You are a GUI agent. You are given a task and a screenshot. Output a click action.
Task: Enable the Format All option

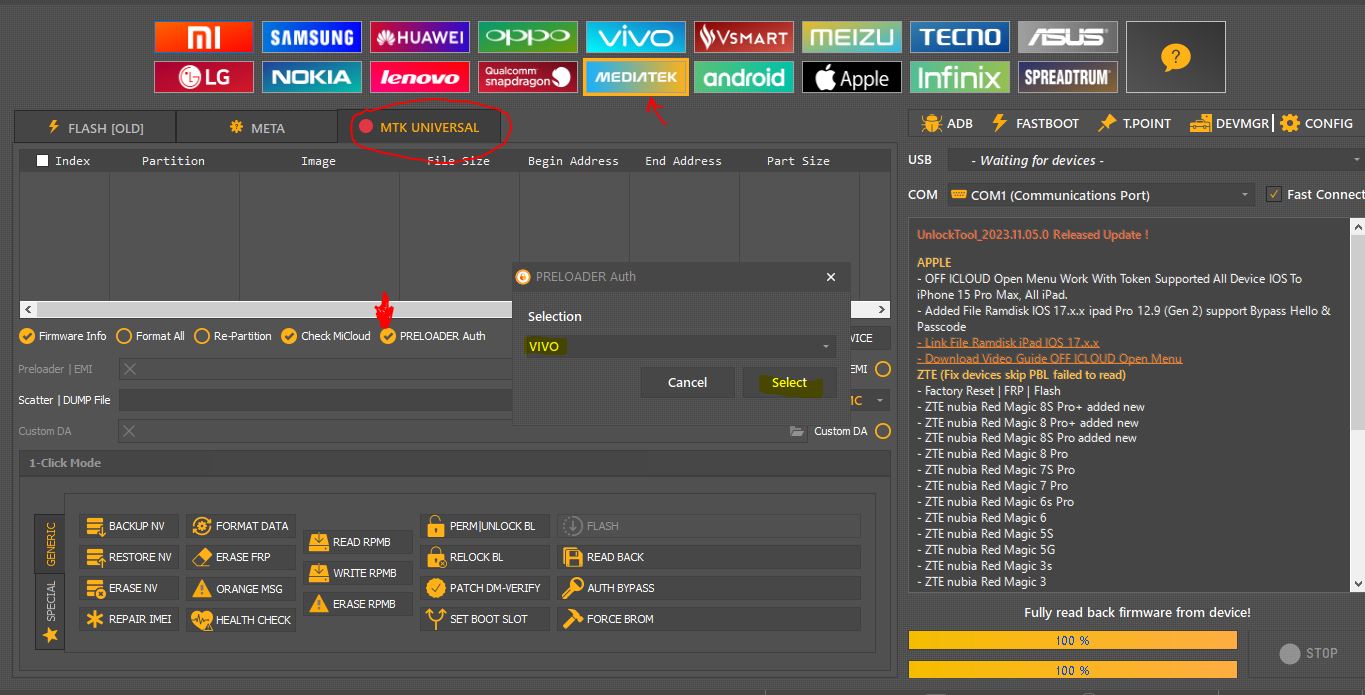pos(151,336)
